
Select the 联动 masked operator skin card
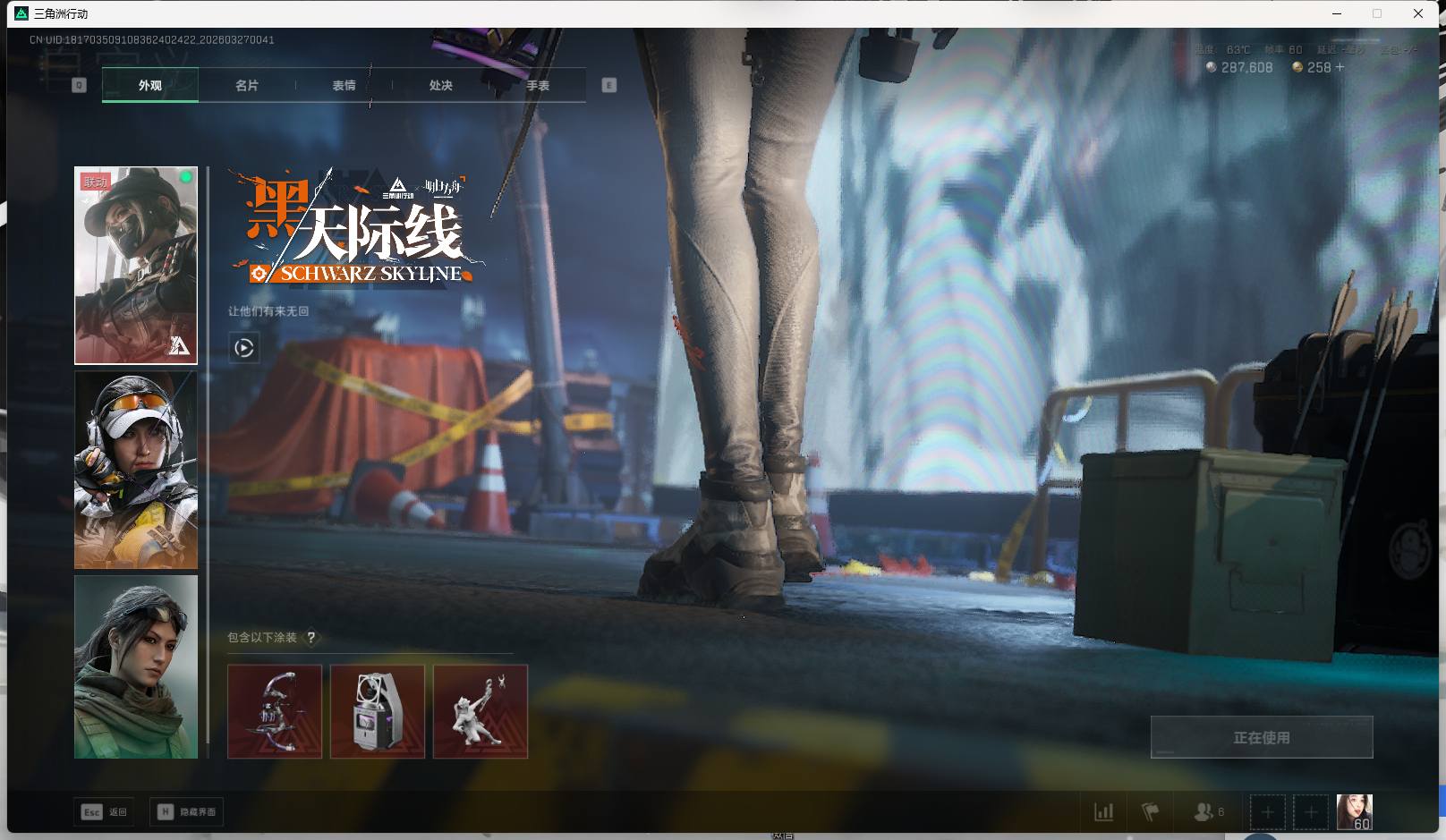point(136,266)
